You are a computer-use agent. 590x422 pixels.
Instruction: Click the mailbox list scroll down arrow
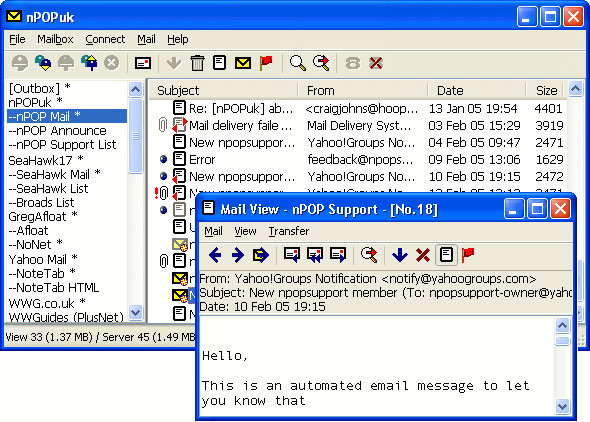tap(135, 312)
